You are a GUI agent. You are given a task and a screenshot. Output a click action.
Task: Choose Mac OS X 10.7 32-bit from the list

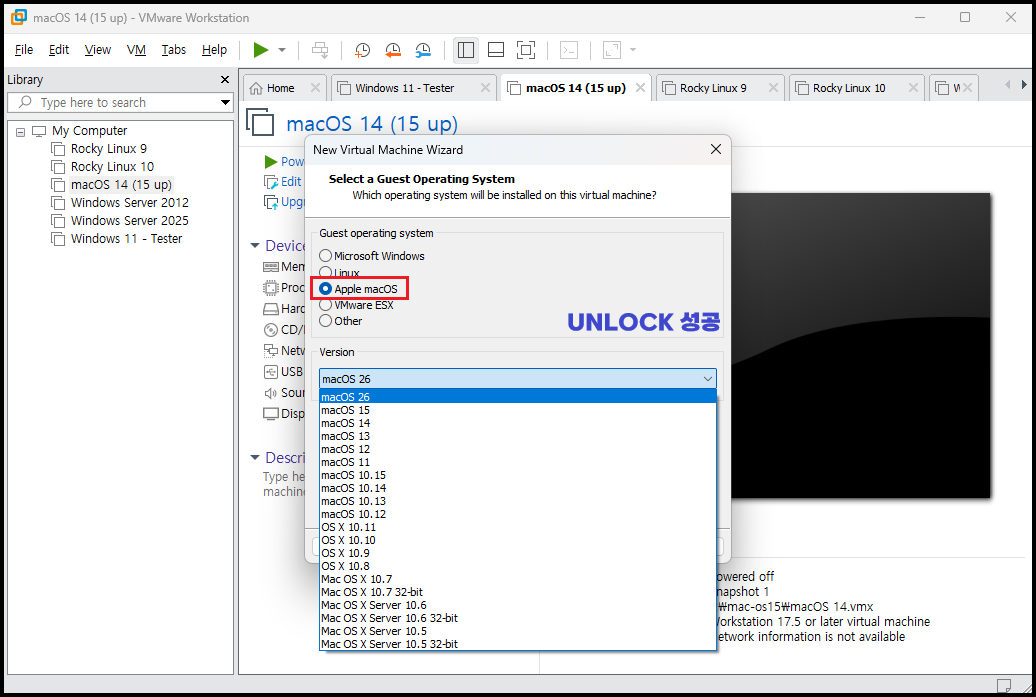tap(517, 592)
